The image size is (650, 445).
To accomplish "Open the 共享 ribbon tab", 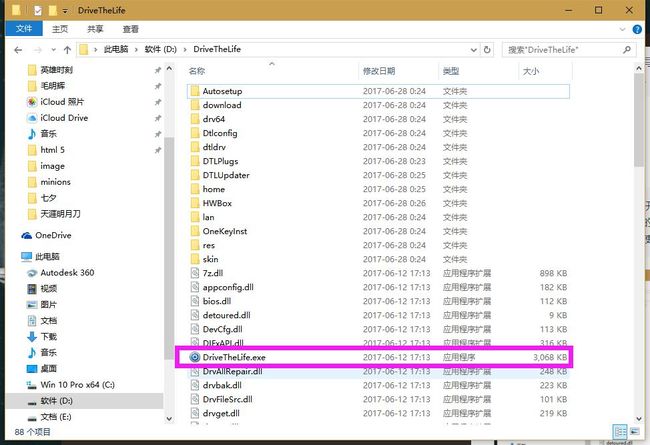I will click(95, 29).
